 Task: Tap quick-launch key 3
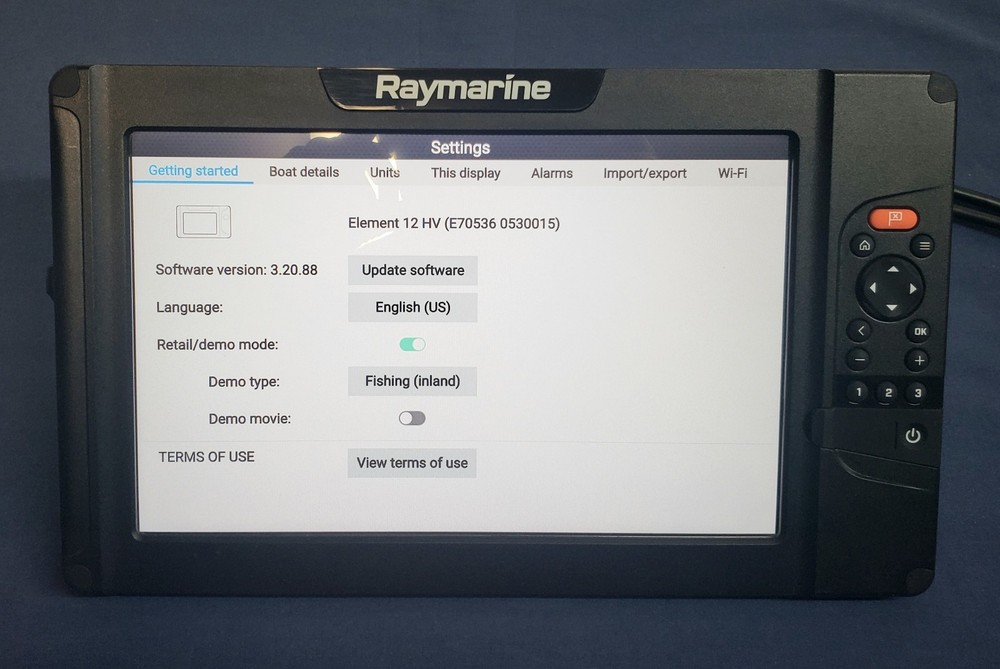point(917,393)
